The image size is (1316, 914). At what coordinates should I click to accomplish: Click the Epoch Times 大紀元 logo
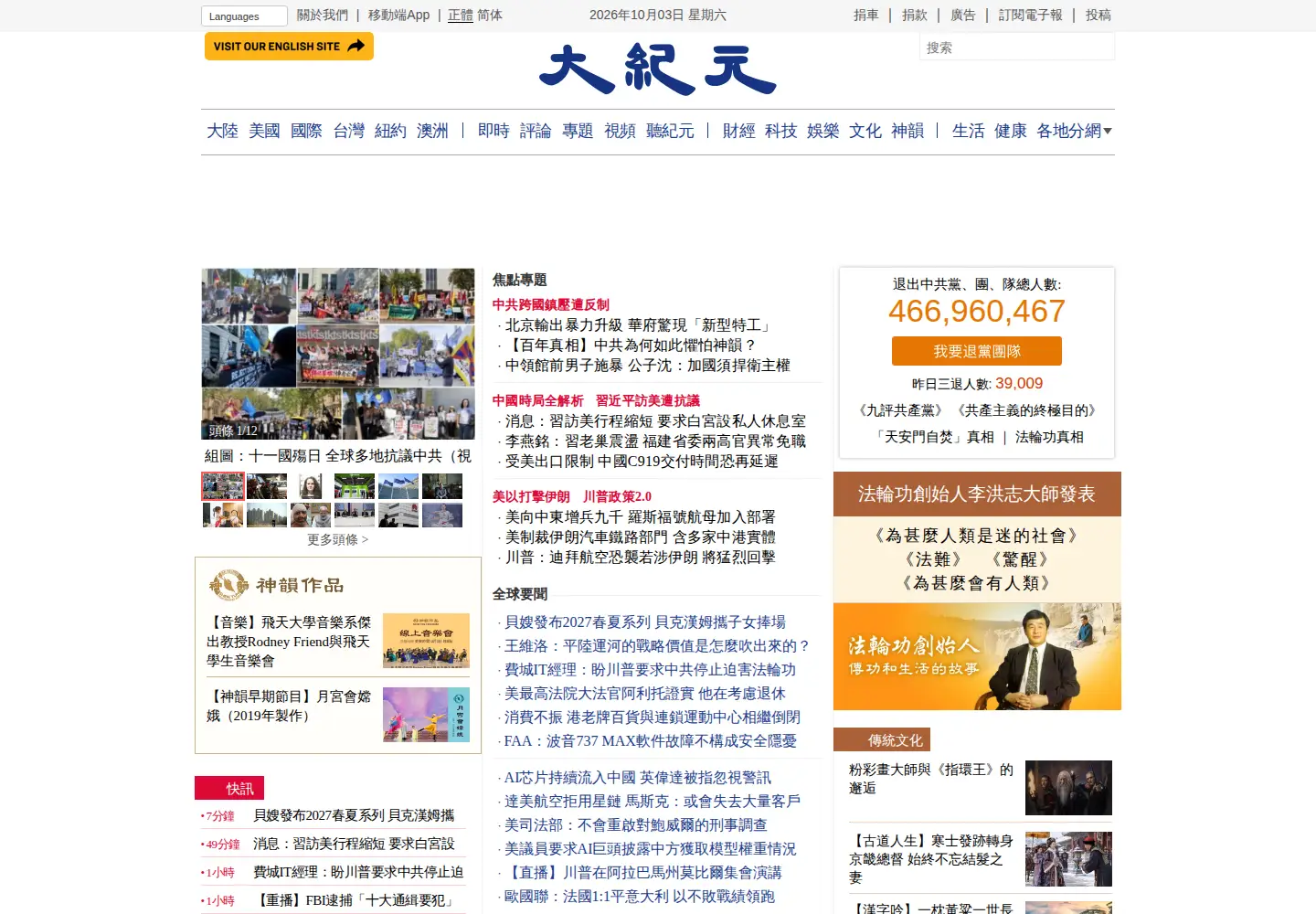coord(657,69)
